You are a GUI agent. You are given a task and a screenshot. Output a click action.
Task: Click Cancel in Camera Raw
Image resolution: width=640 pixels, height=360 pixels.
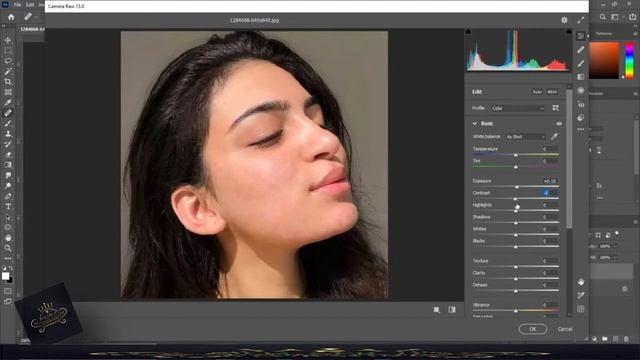coord(565,329)
